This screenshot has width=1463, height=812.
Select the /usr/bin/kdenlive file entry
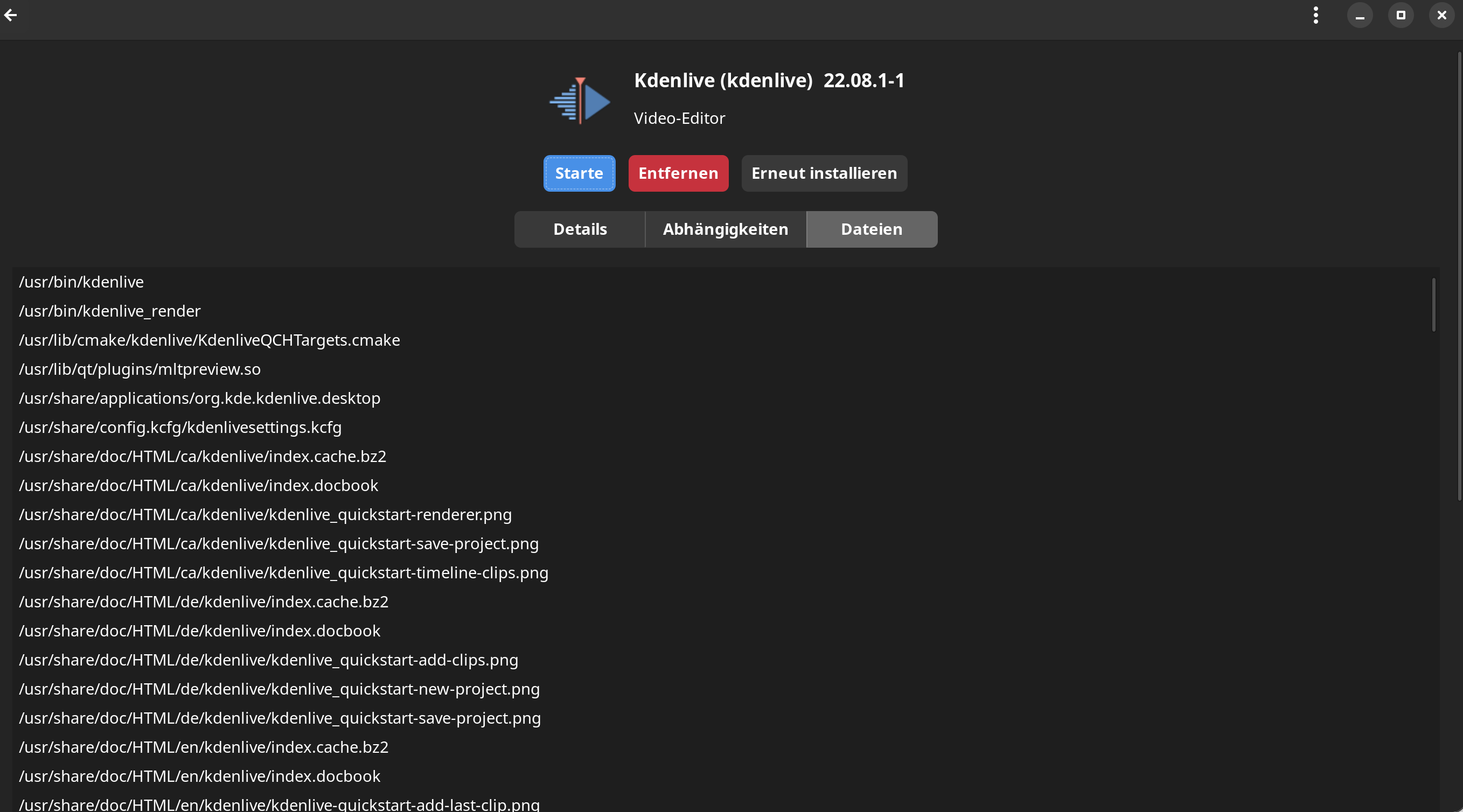point(81,282)
